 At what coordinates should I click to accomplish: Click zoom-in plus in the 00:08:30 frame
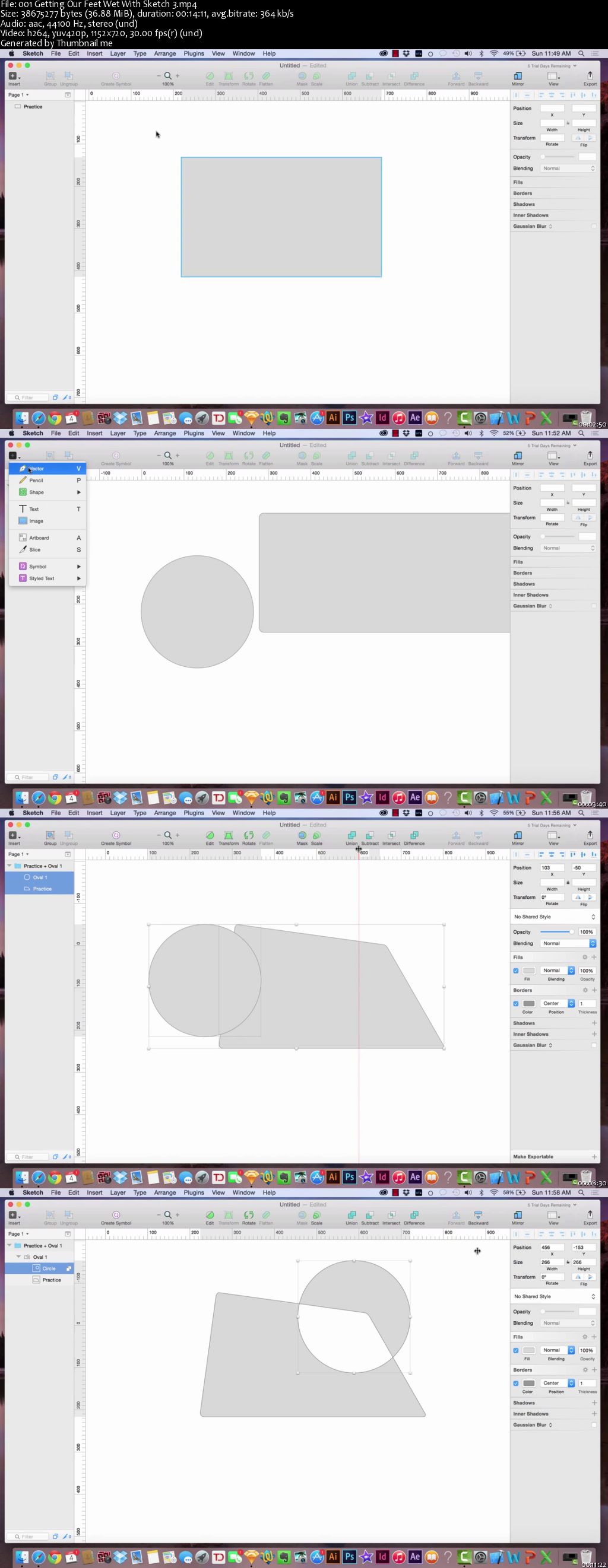click(178, 836)
